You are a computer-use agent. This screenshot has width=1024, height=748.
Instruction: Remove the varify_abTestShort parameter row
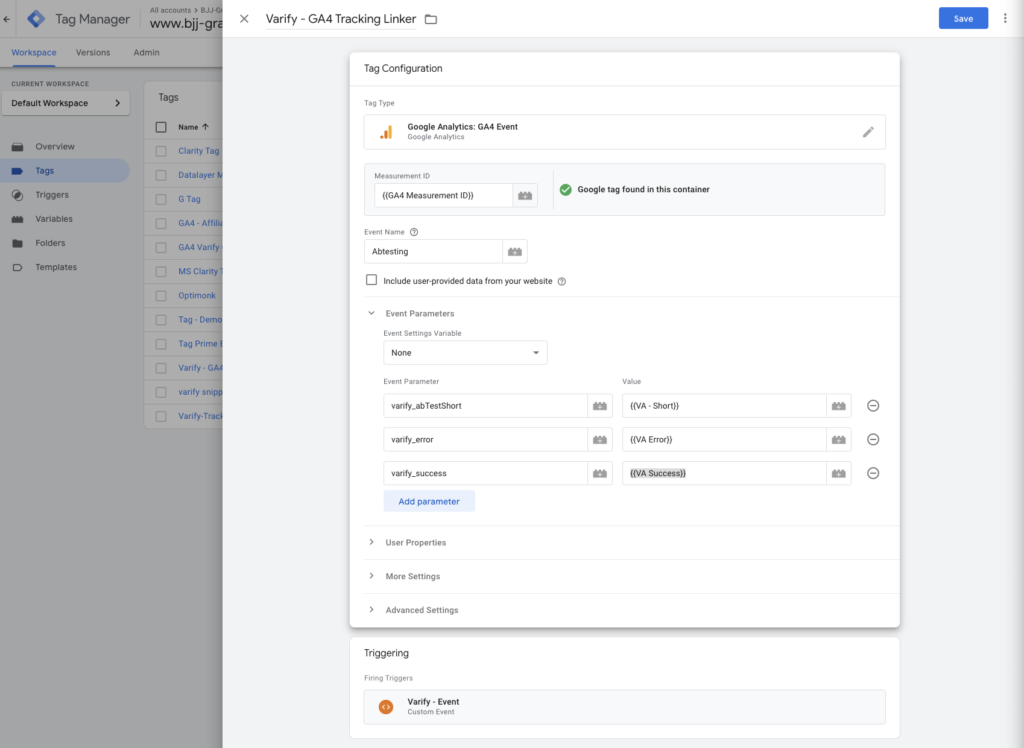(873, 406)
